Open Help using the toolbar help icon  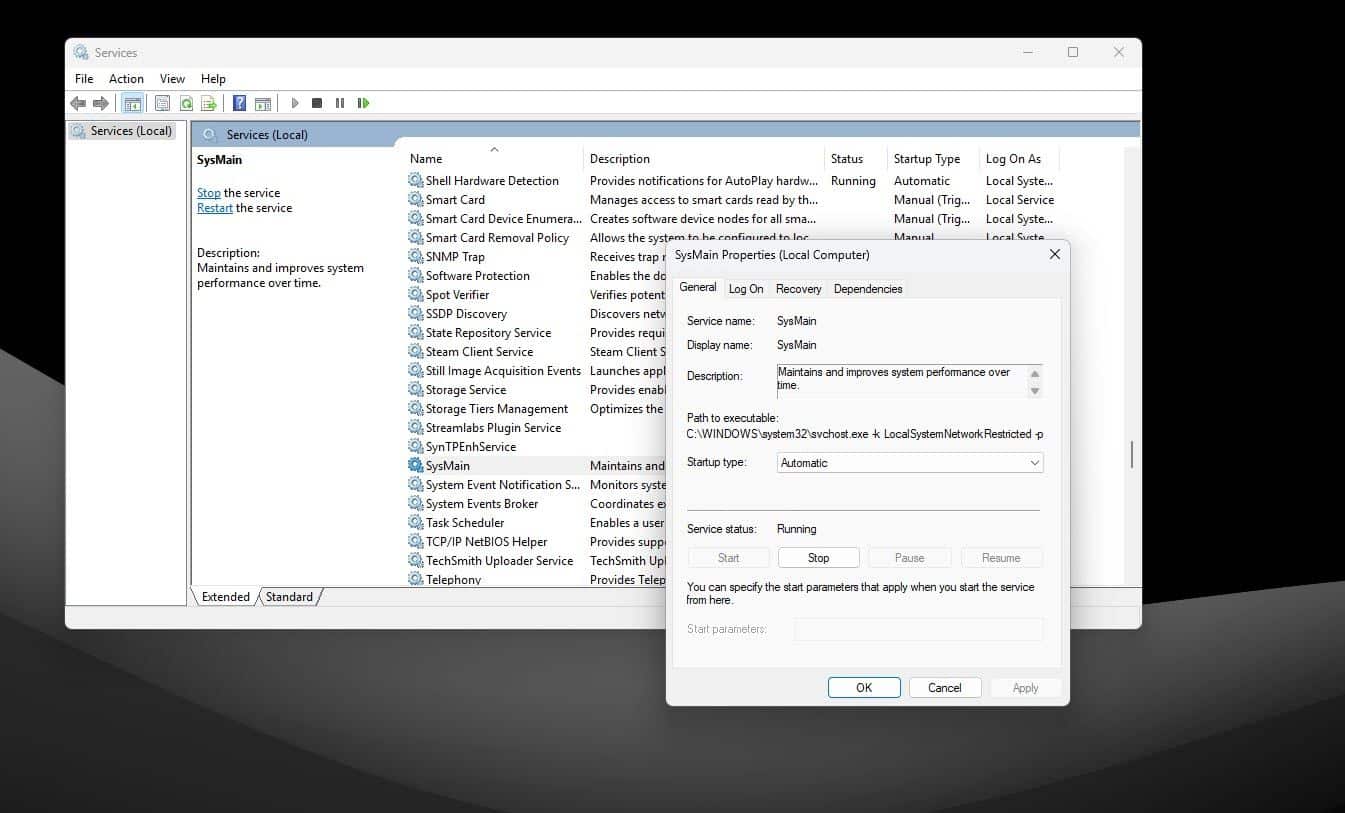tap(238, 102)
